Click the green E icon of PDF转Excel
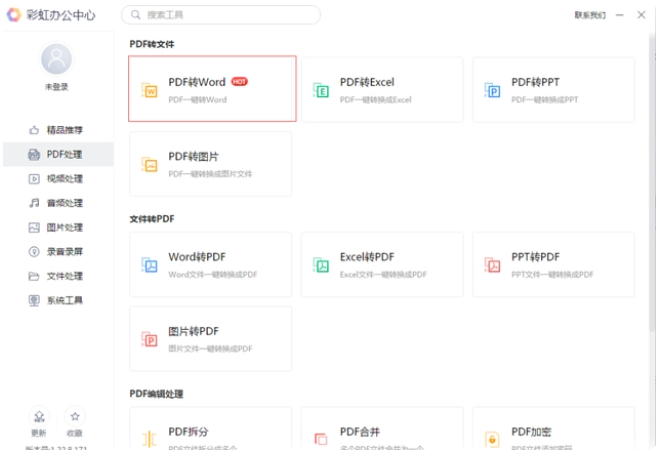The image size is (656, 452). click(x=321, y=90)
